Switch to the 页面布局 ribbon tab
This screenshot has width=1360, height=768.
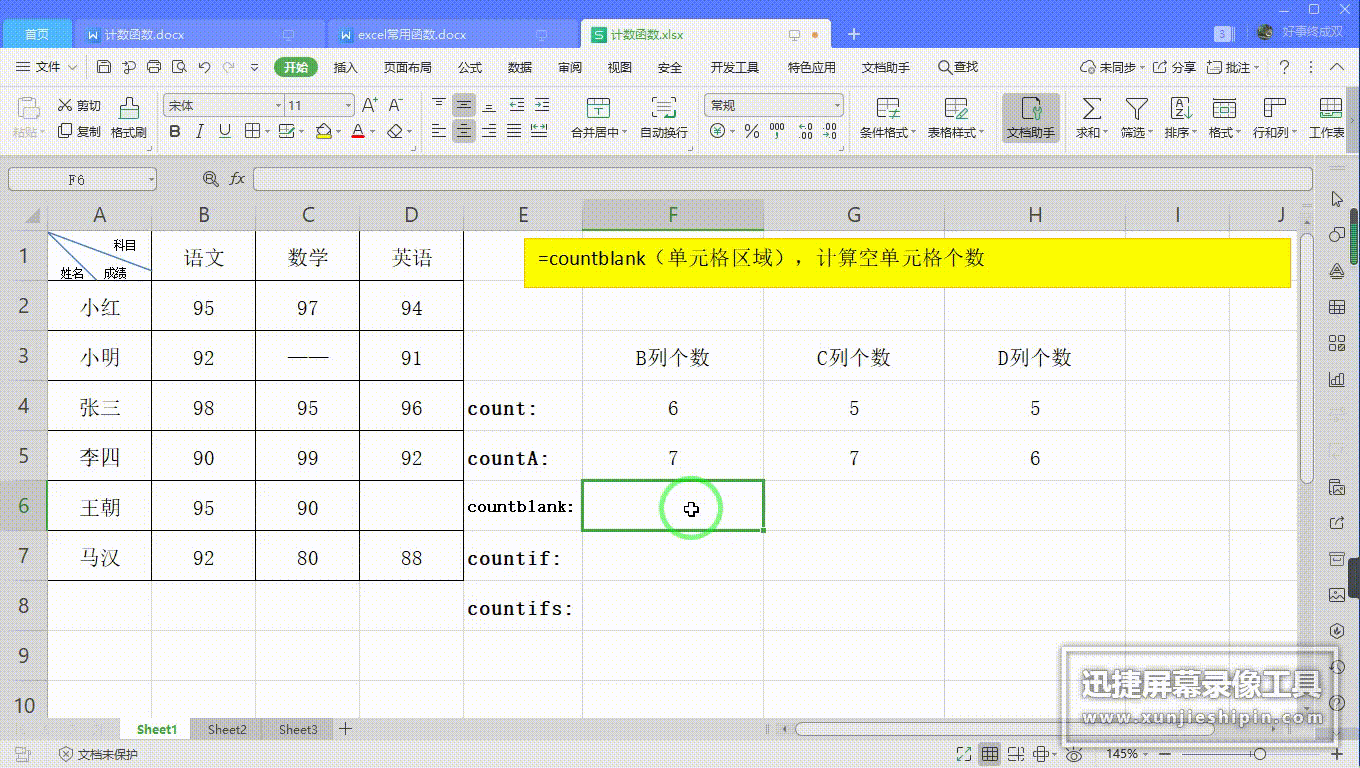tap(408, 67)
